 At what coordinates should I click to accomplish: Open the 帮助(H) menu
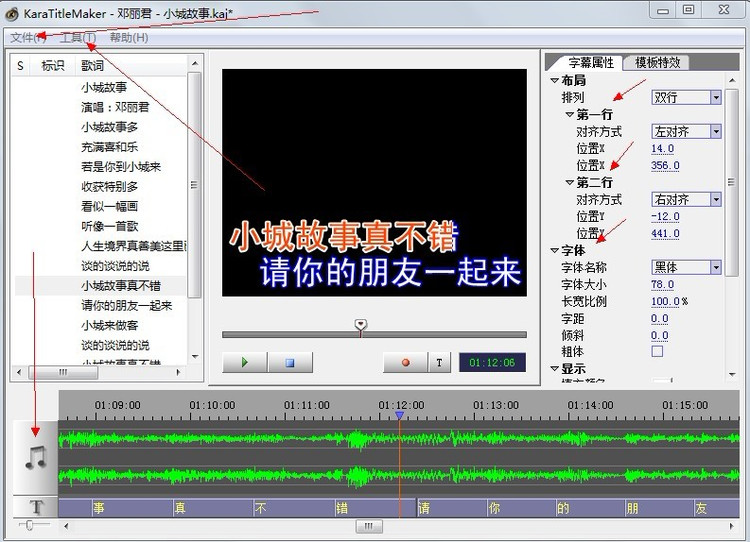point(129,38)
